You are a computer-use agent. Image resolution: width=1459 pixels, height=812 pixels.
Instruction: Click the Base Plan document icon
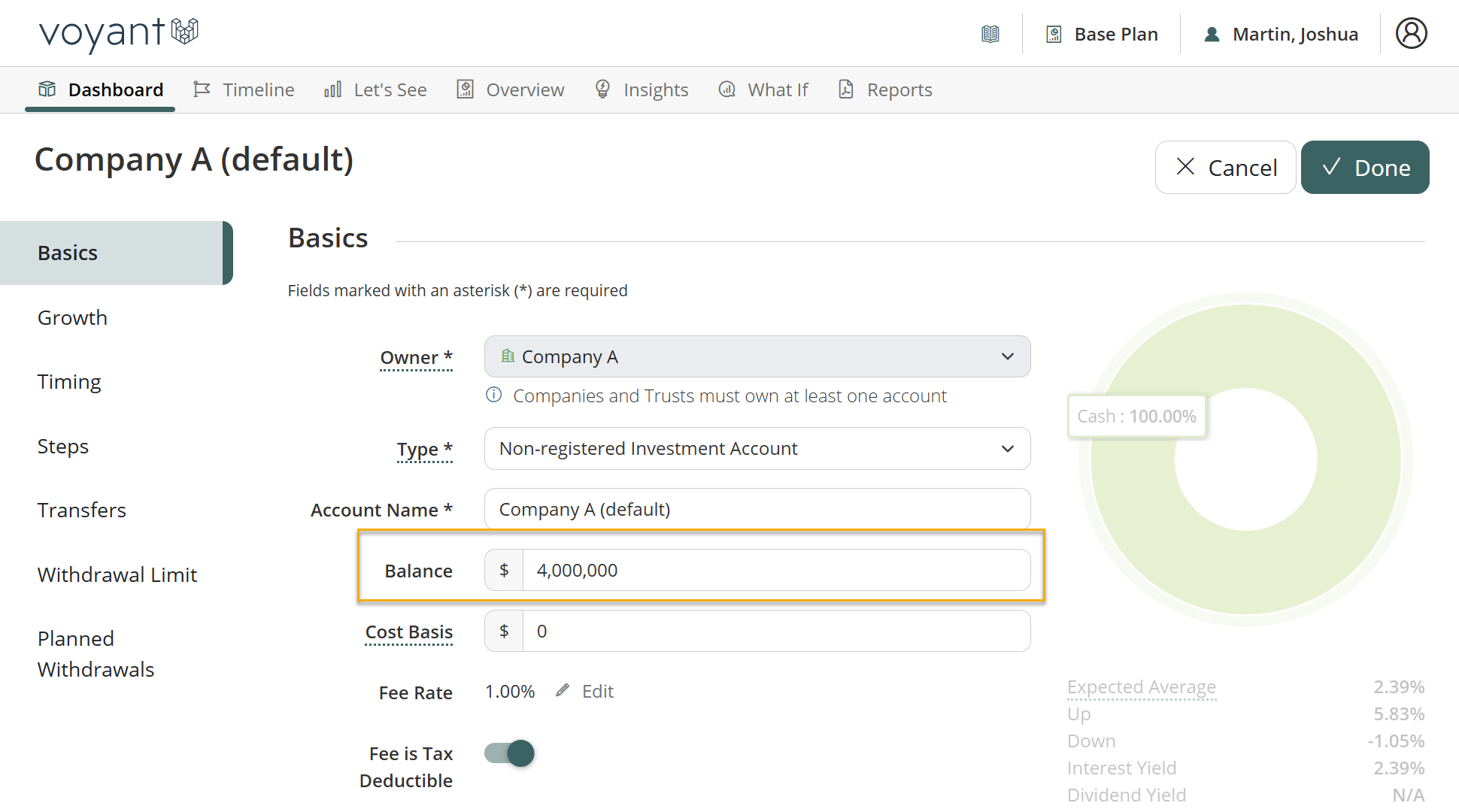(1054, 35)
